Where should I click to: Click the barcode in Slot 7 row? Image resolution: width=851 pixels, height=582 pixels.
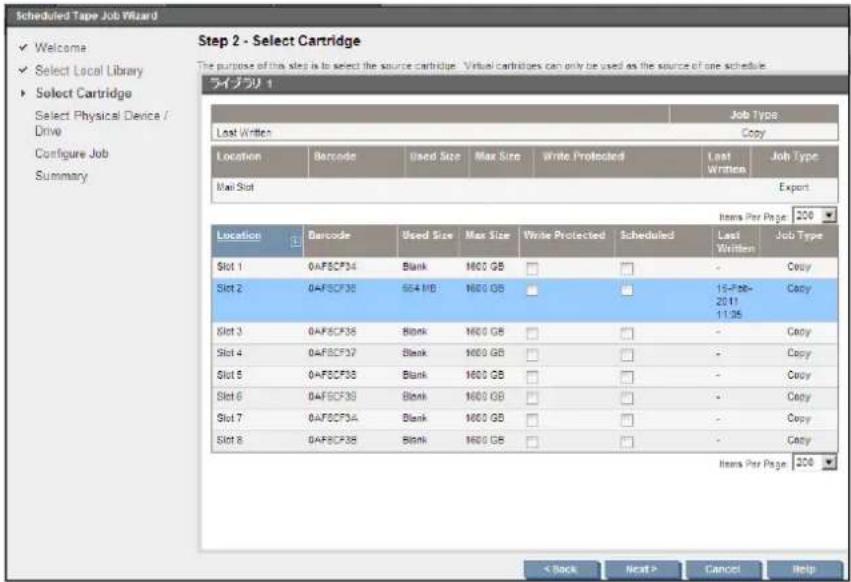coord(333,418)
